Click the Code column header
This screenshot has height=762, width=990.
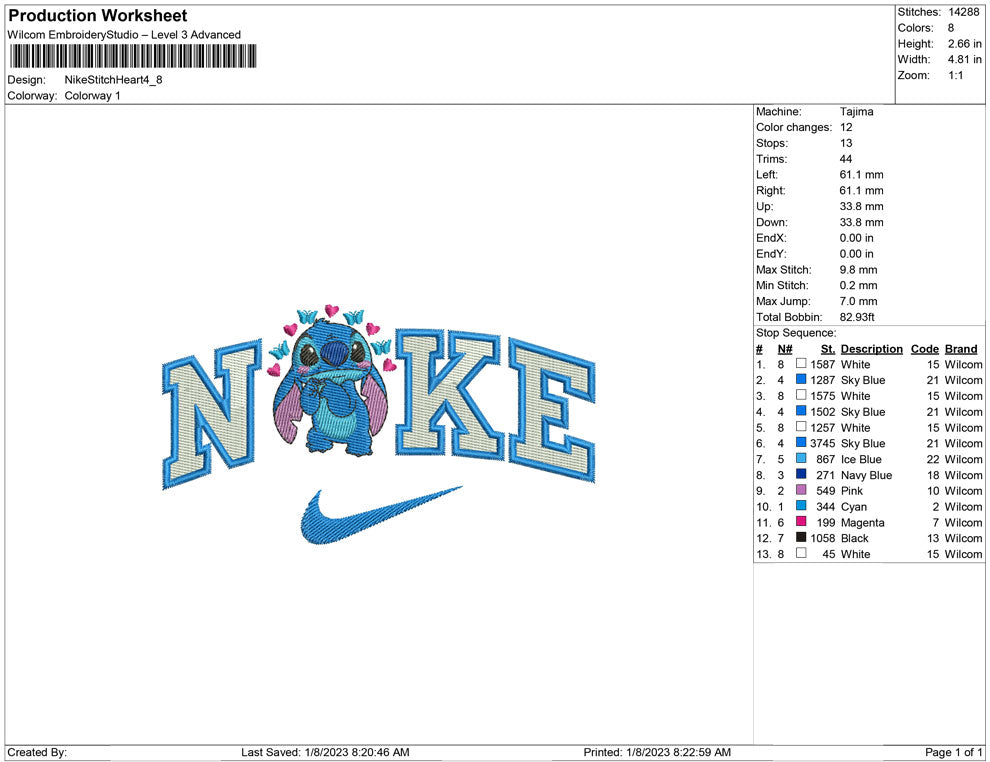924,348
